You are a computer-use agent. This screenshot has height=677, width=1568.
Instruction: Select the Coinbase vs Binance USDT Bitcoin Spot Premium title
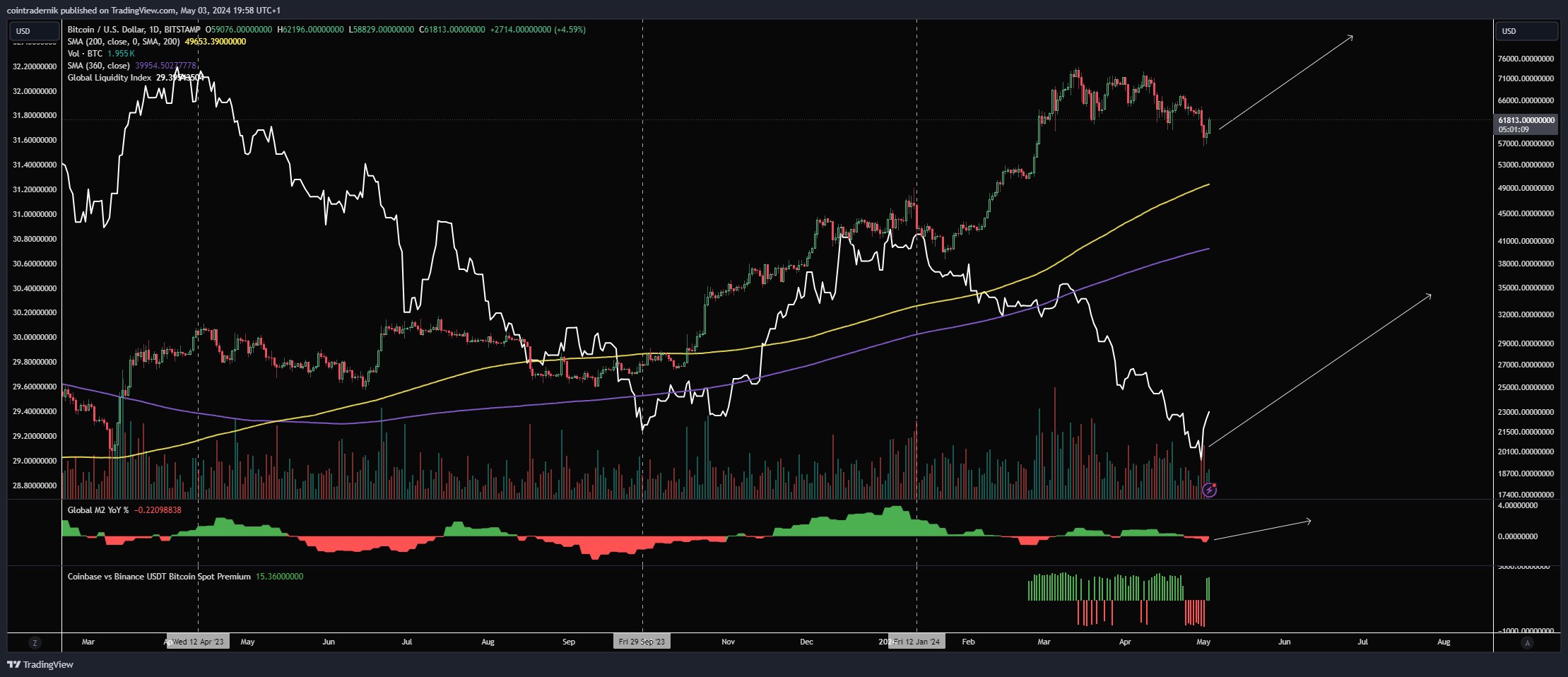(159, 577)
